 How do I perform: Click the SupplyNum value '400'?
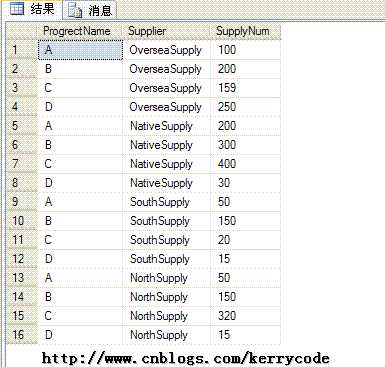(246, 164)
